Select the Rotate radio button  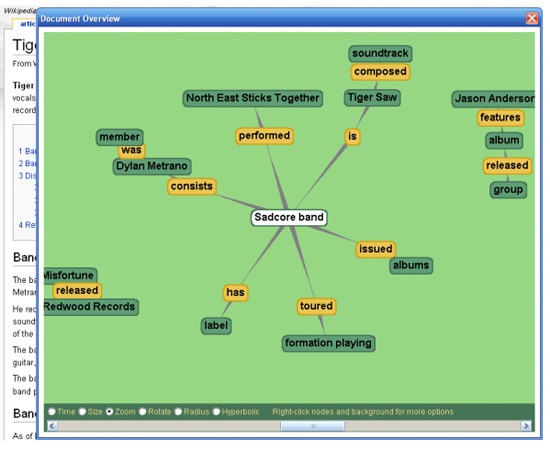click(143, 411)
